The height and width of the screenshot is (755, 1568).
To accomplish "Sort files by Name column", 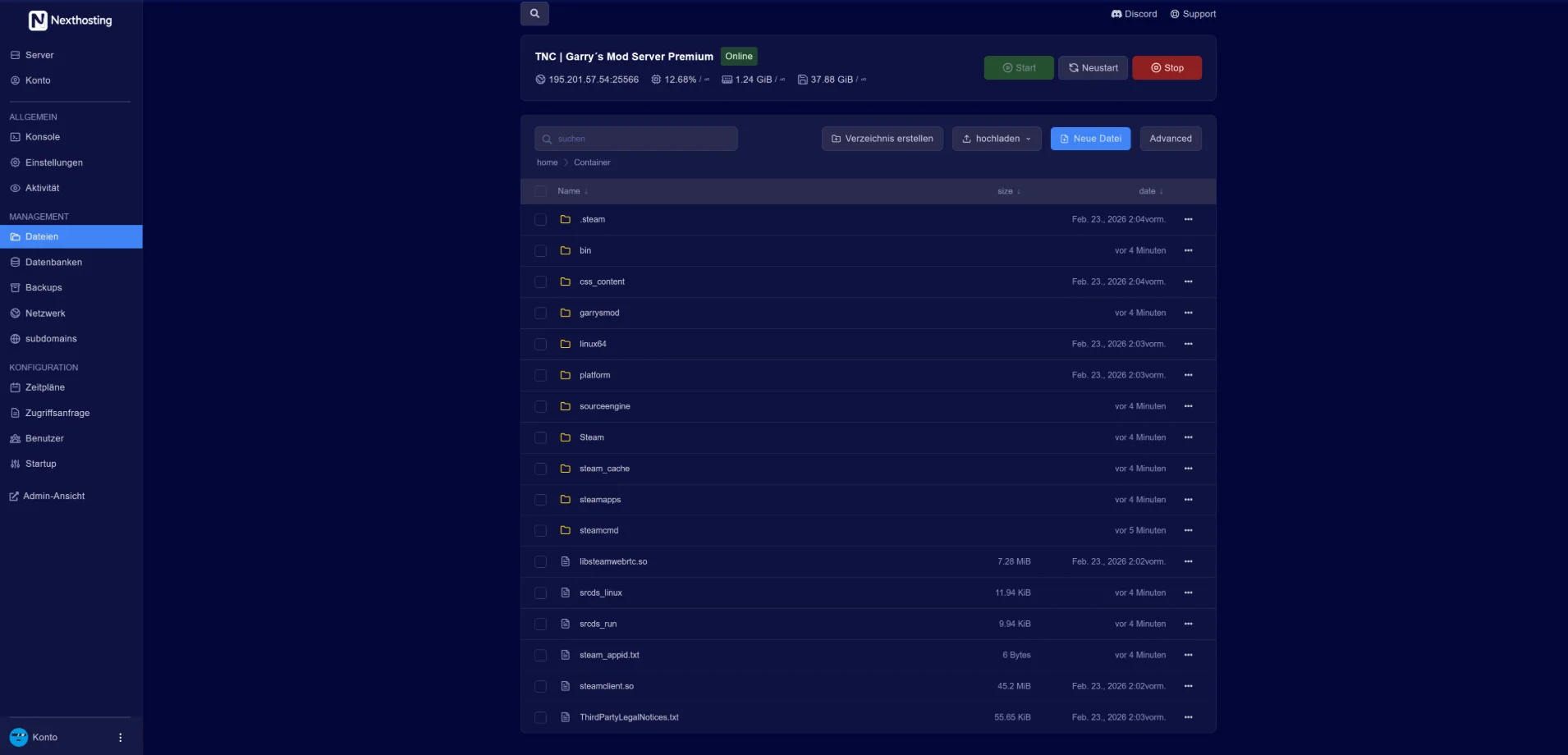I will click(x=572, y=191).
